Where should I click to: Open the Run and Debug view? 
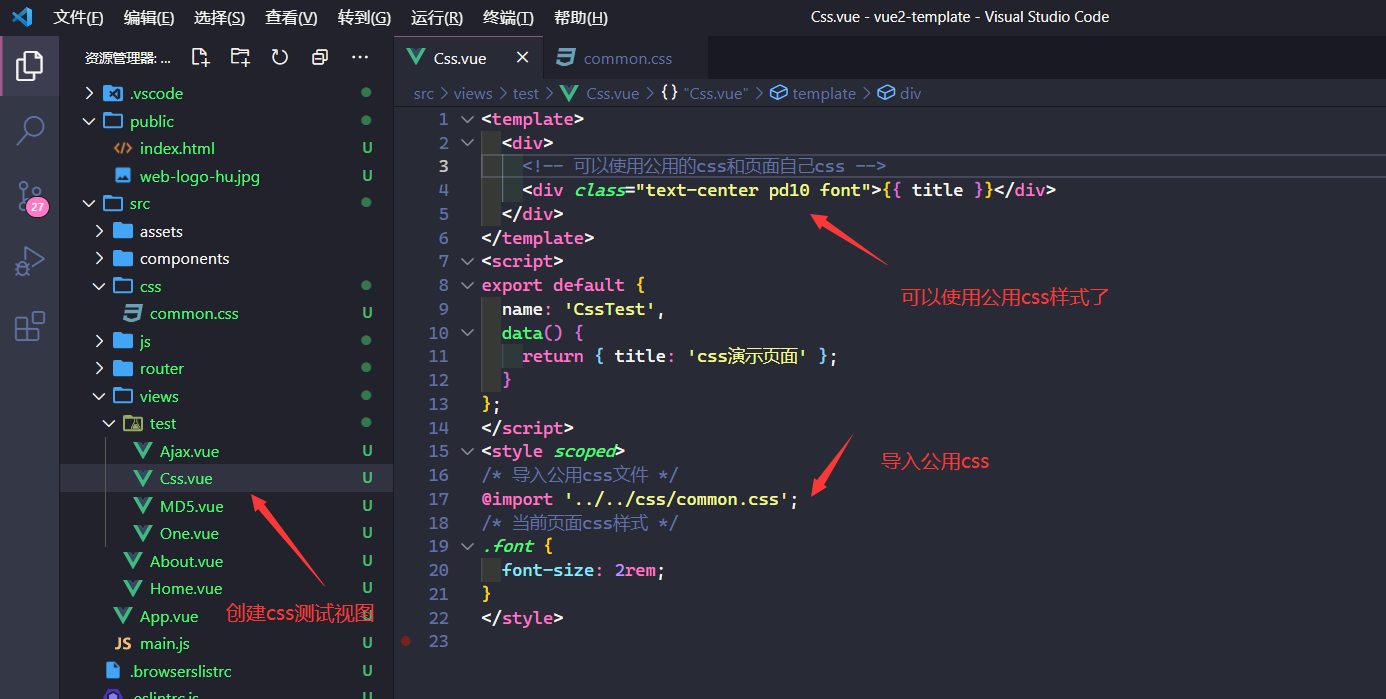coord(30,261)
